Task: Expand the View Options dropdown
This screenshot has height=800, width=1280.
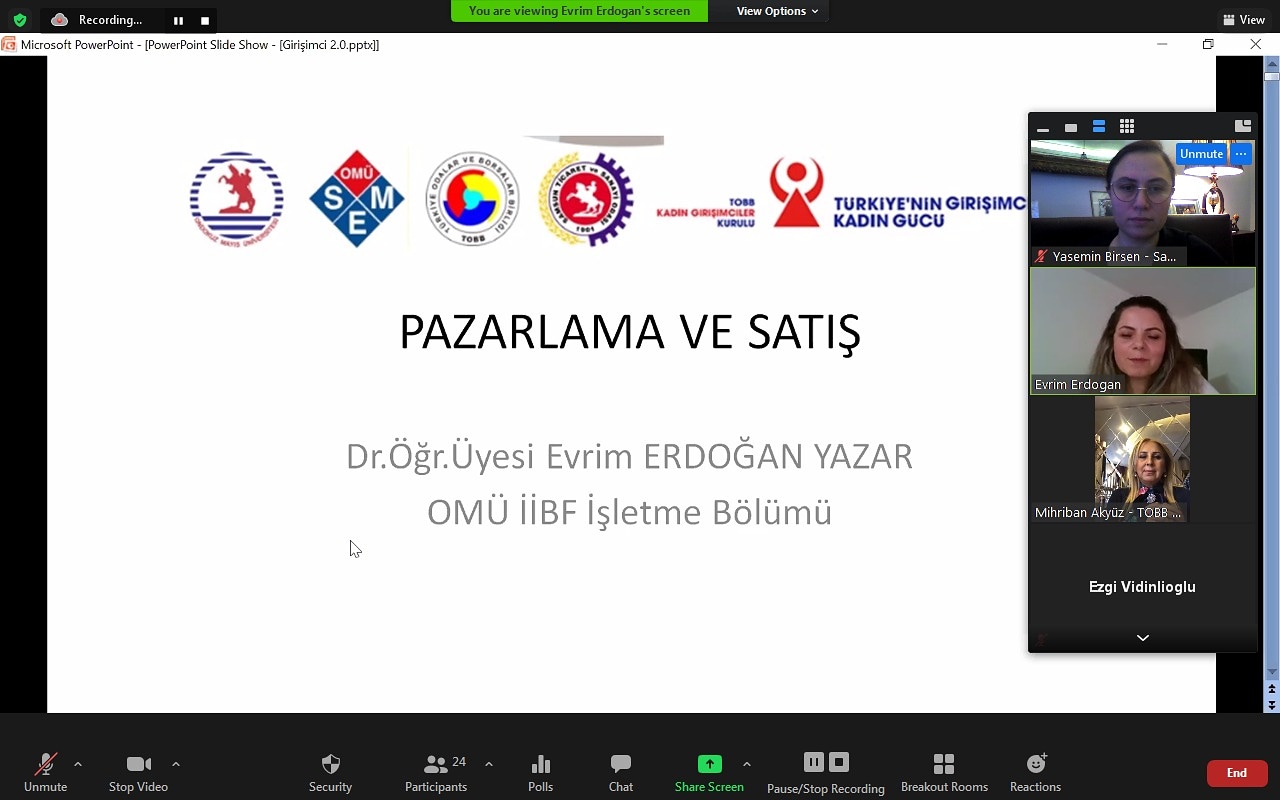Action: pyautogui.click(x=777, y=11)
